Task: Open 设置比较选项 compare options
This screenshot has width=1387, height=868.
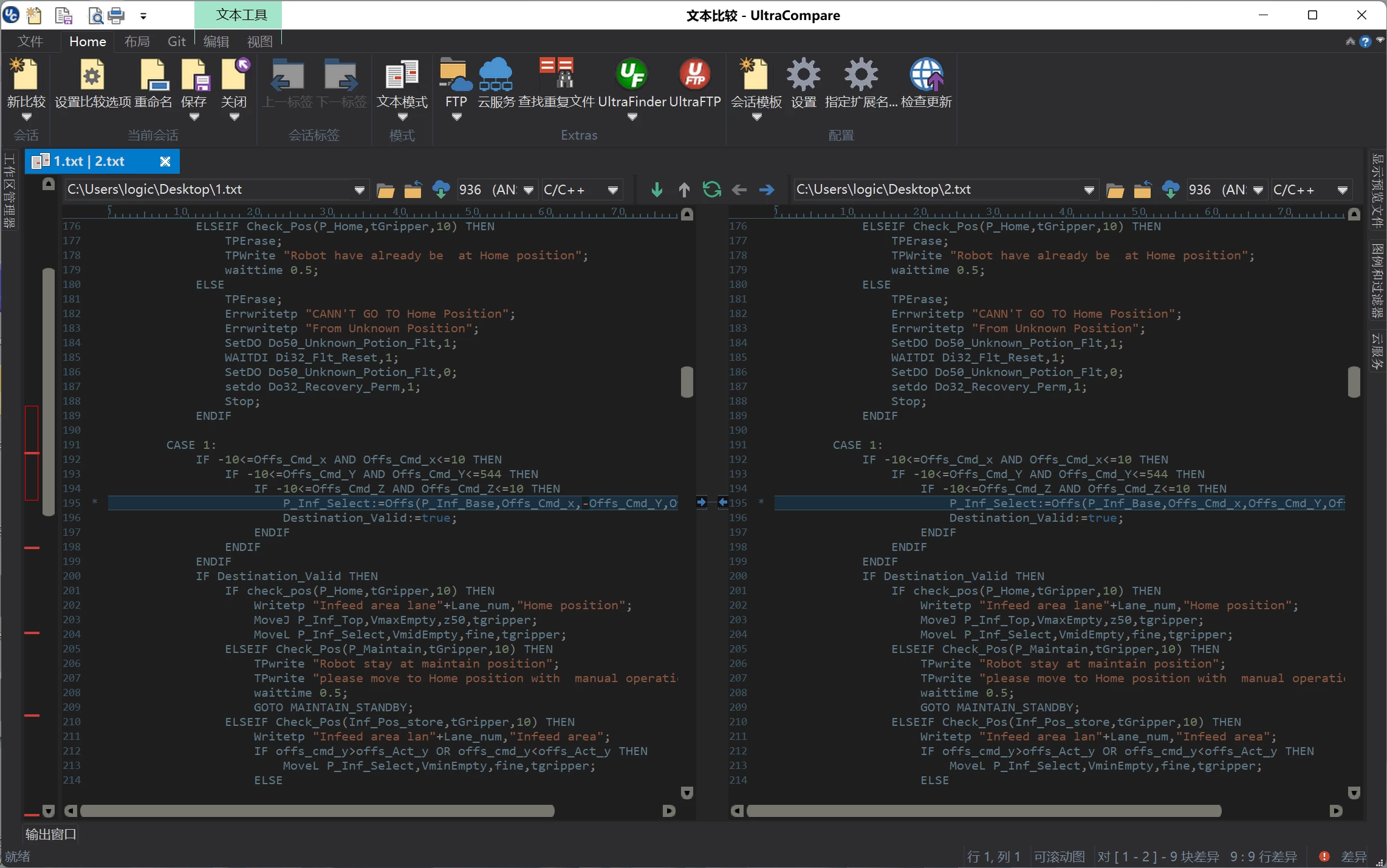Action: [92, 84]
